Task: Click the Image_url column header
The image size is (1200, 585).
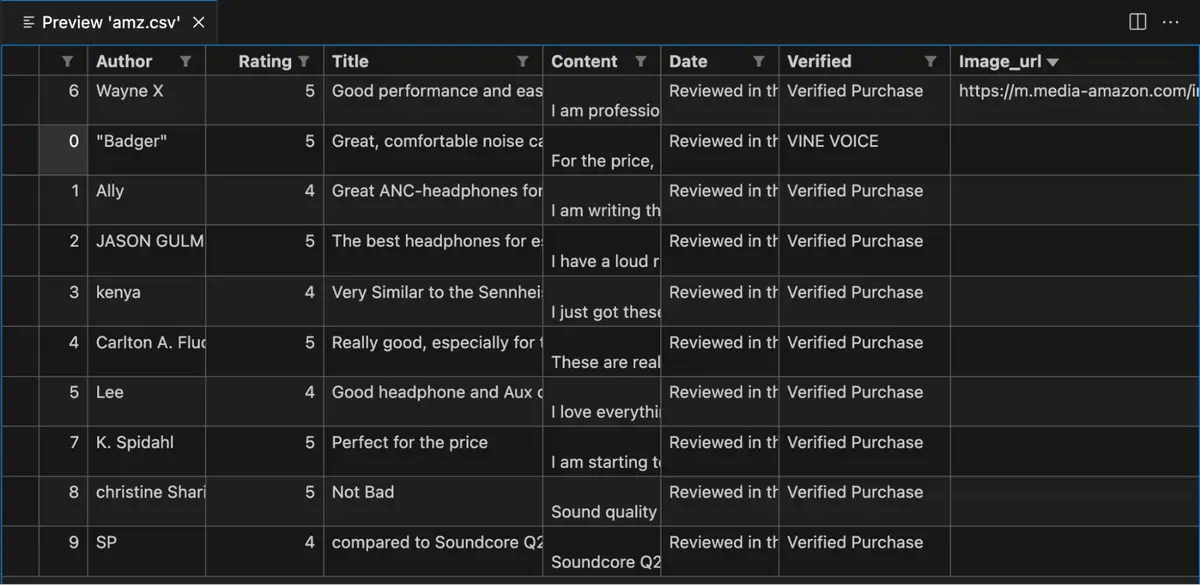Action: (x=1000, y=62)
